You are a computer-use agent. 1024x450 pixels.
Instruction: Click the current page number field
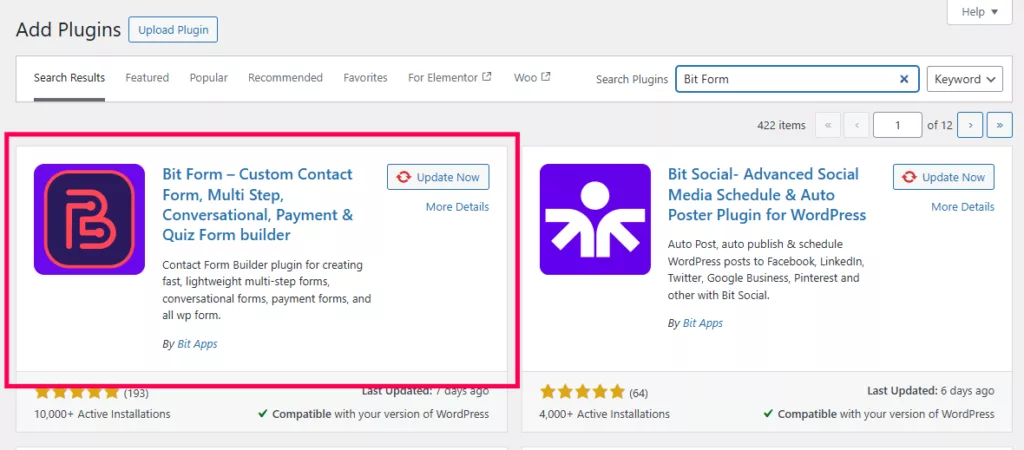897,125
